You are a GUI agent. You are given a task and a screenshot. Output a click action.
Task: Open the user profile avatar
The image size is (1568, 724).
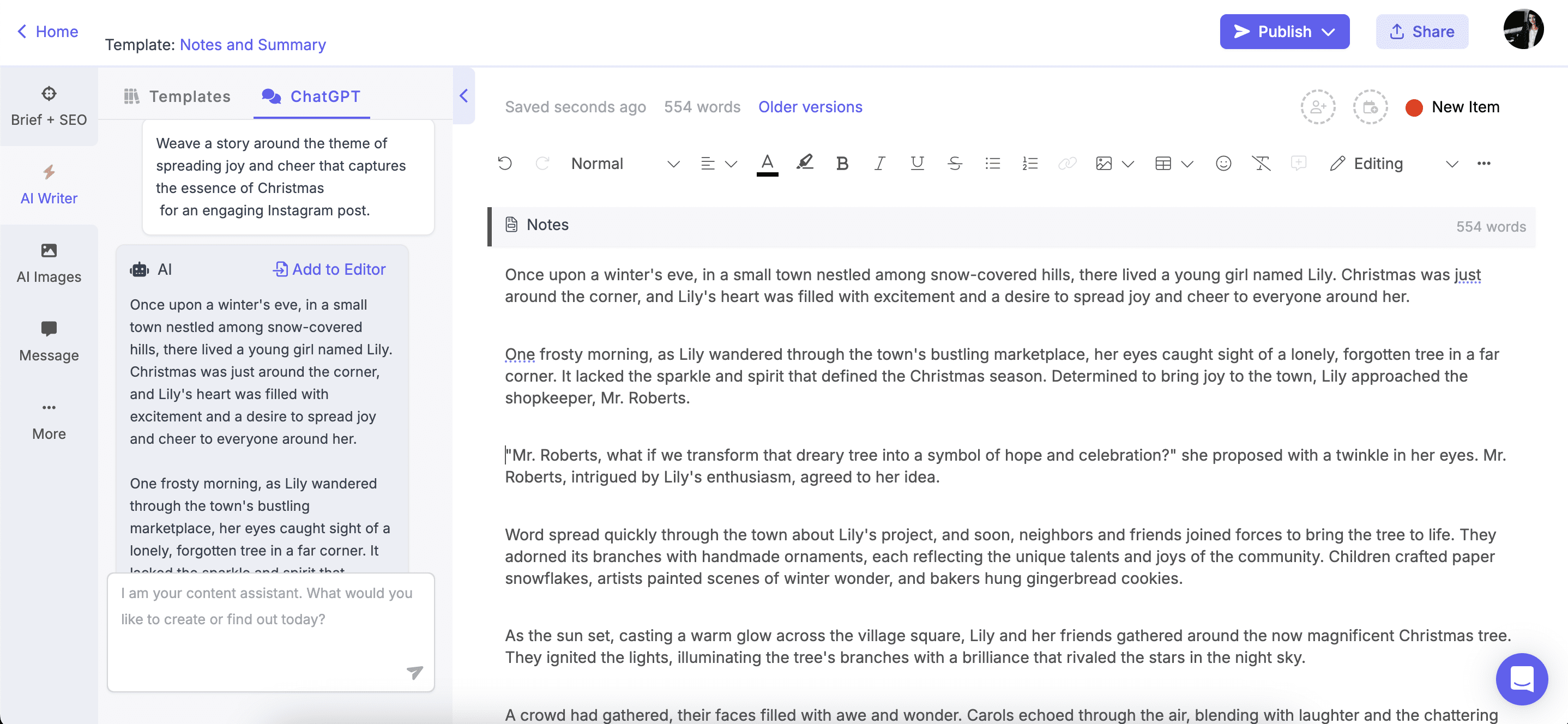point(1523,29)
